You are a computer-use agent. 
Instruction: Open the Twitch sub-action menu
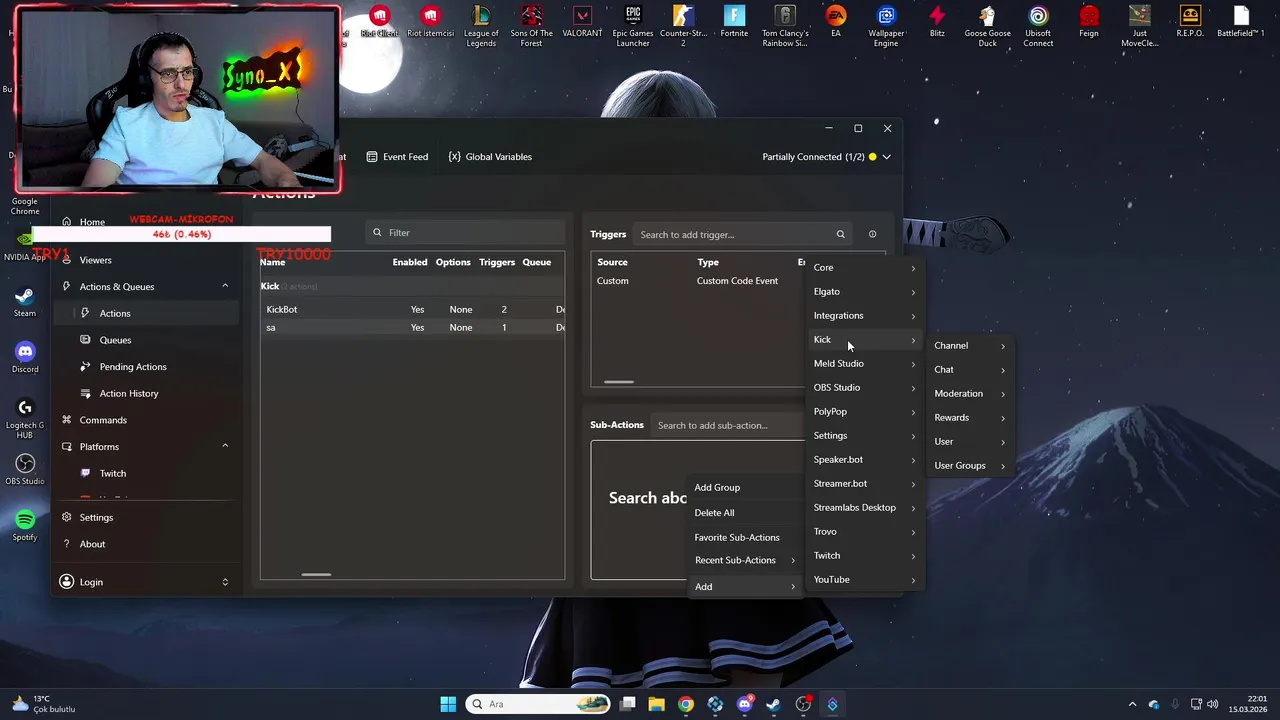pyautogui.click(x=864, y=556)
